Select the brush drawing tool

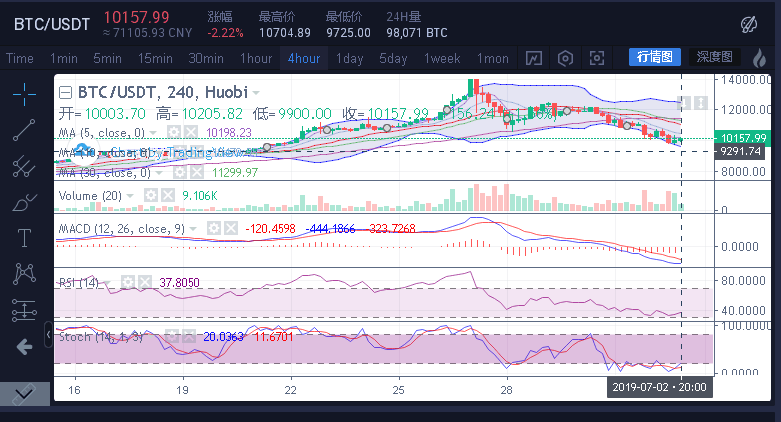click(x=24, y=202)
